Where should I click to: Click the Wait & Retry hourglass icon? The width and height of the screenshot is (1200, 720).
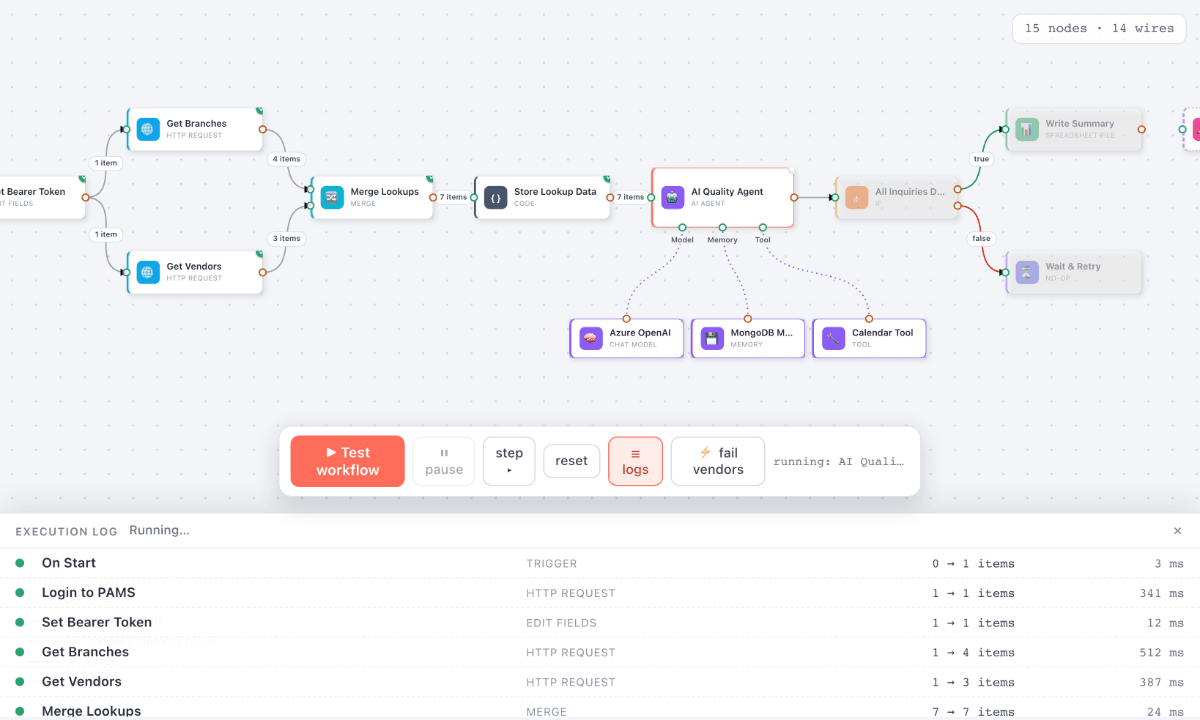[x=1028, y=272]
